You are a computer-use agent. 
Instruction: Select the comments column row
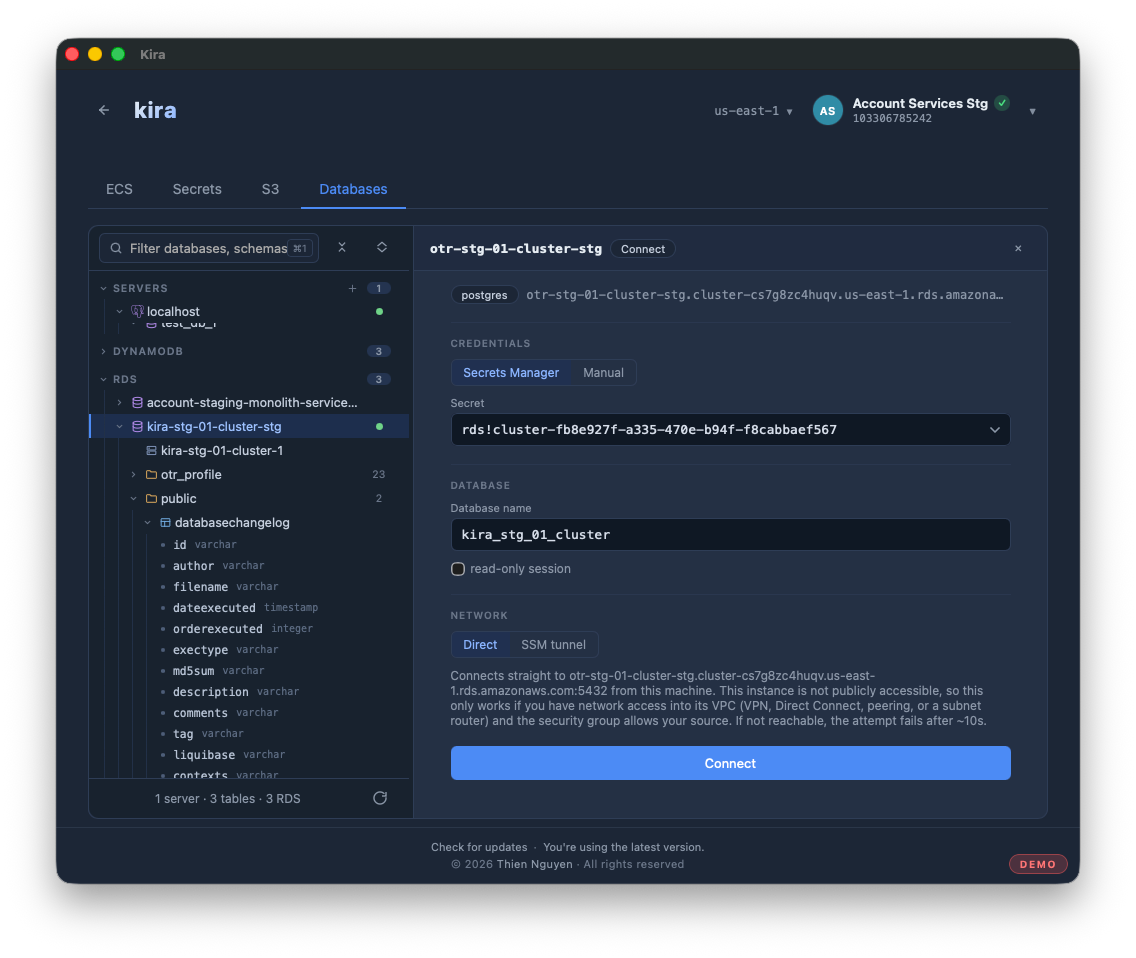pyautogui.click(x=225, y=712)
